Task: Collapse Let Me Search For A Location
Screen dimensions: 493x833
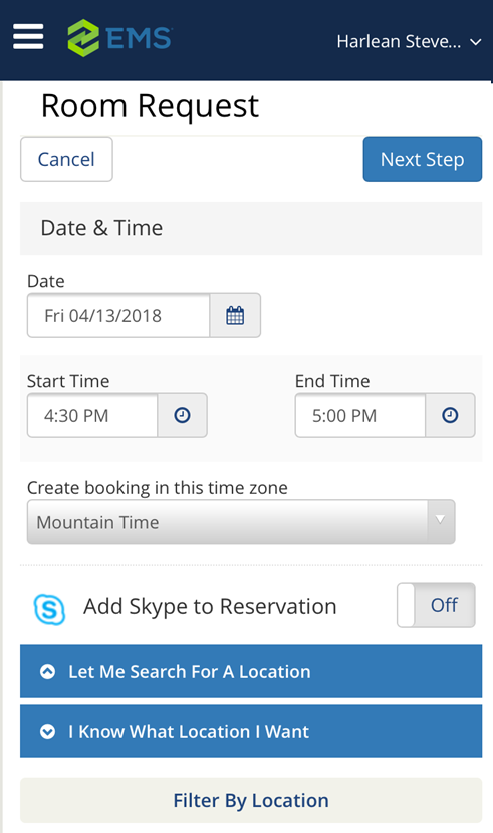Action: coord(251,671)
